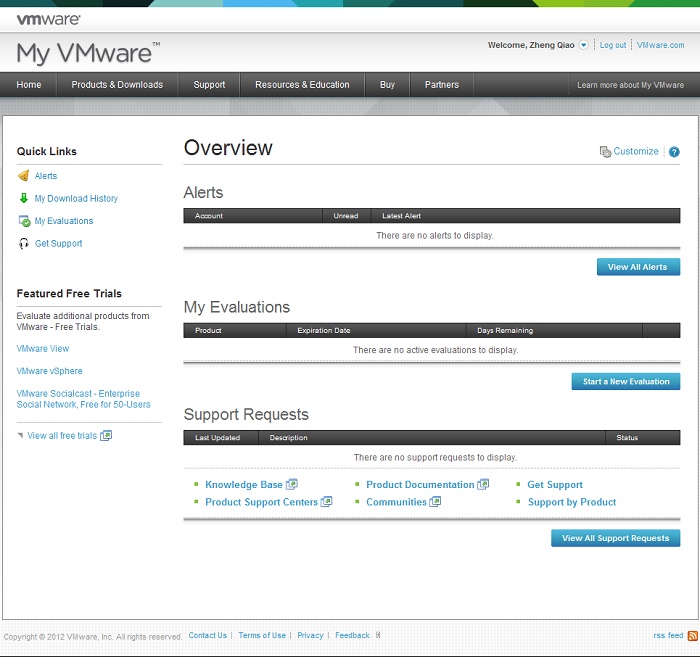The width and height of the screenshot is (700, 657).
Task: Open the VMware vSphere free trial link
Action: pyautogui.click(x=50, y=371)
